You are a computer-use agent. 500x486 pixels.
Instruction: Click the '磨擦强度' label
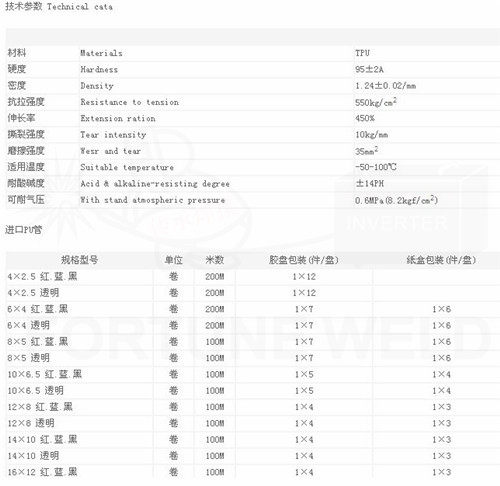tap(26, 151)
